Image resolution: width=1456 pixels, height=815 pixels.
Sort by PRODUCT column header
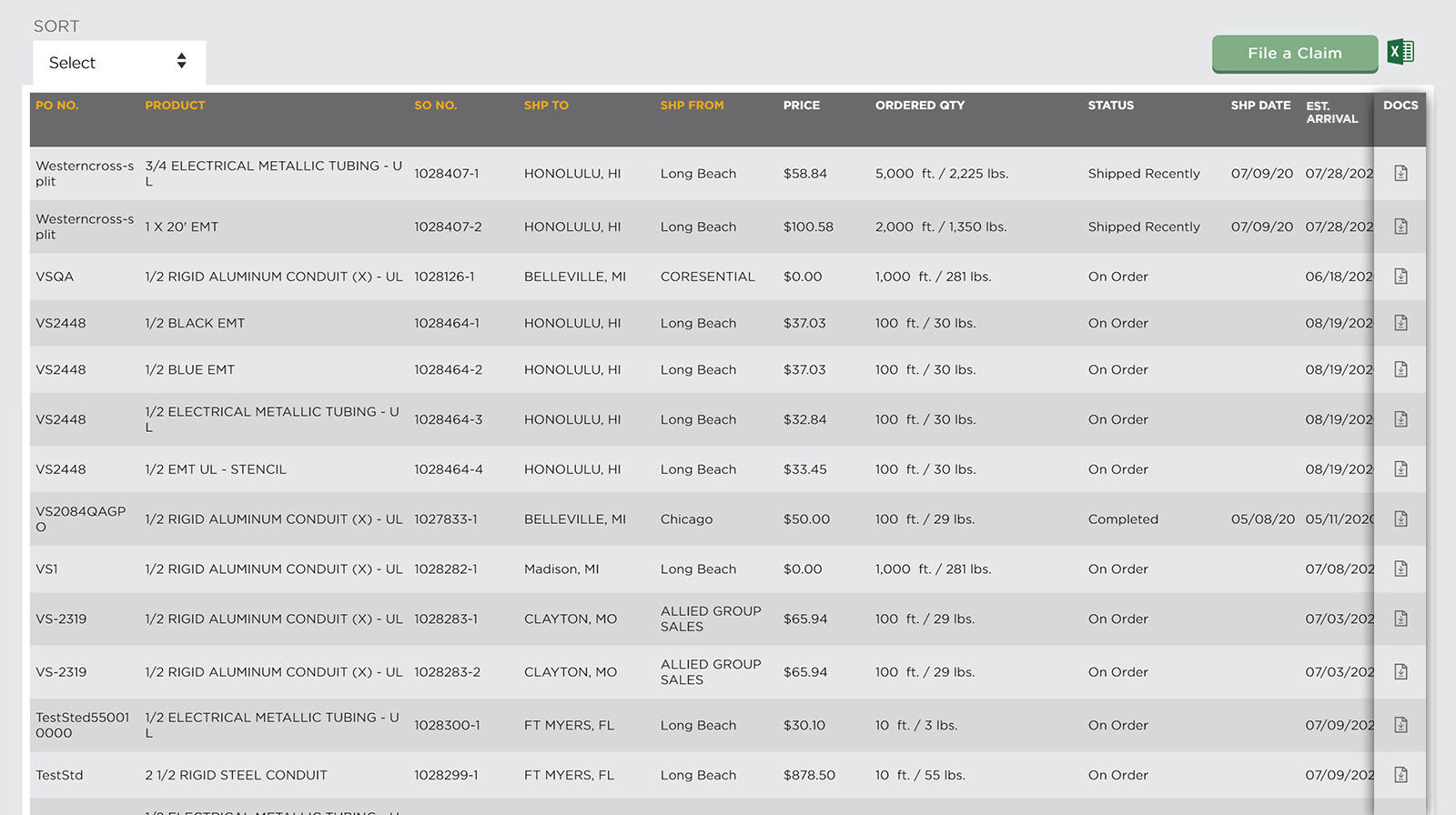[175, 106]
